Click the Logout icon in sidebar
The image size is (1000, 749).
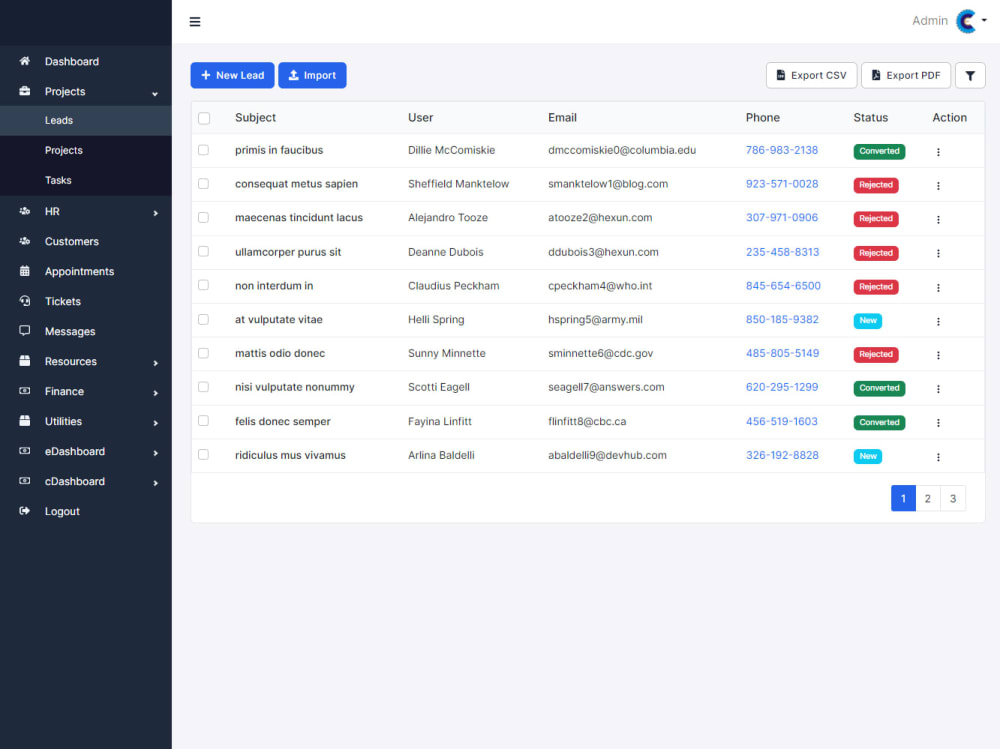24,511
